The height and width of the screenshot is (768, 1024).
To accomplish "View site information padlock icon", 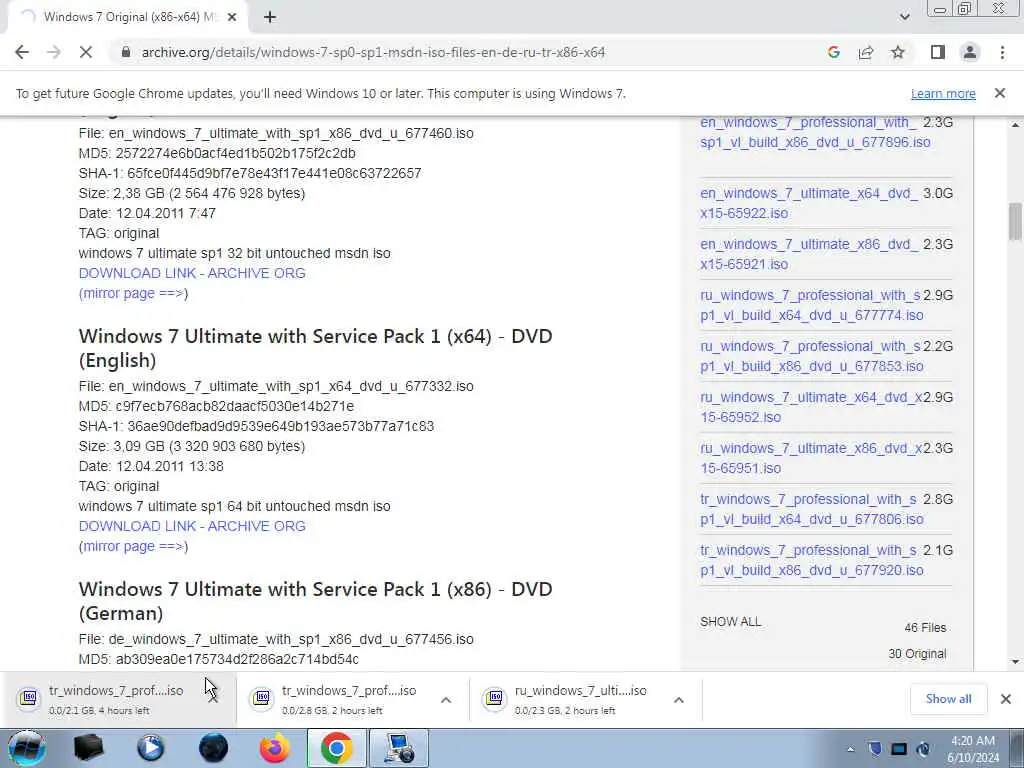I will 126,52.
